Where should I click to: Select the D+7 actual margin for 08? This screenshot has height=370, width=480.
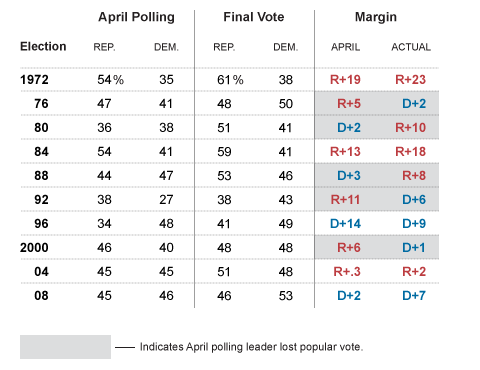click(414, 296)
